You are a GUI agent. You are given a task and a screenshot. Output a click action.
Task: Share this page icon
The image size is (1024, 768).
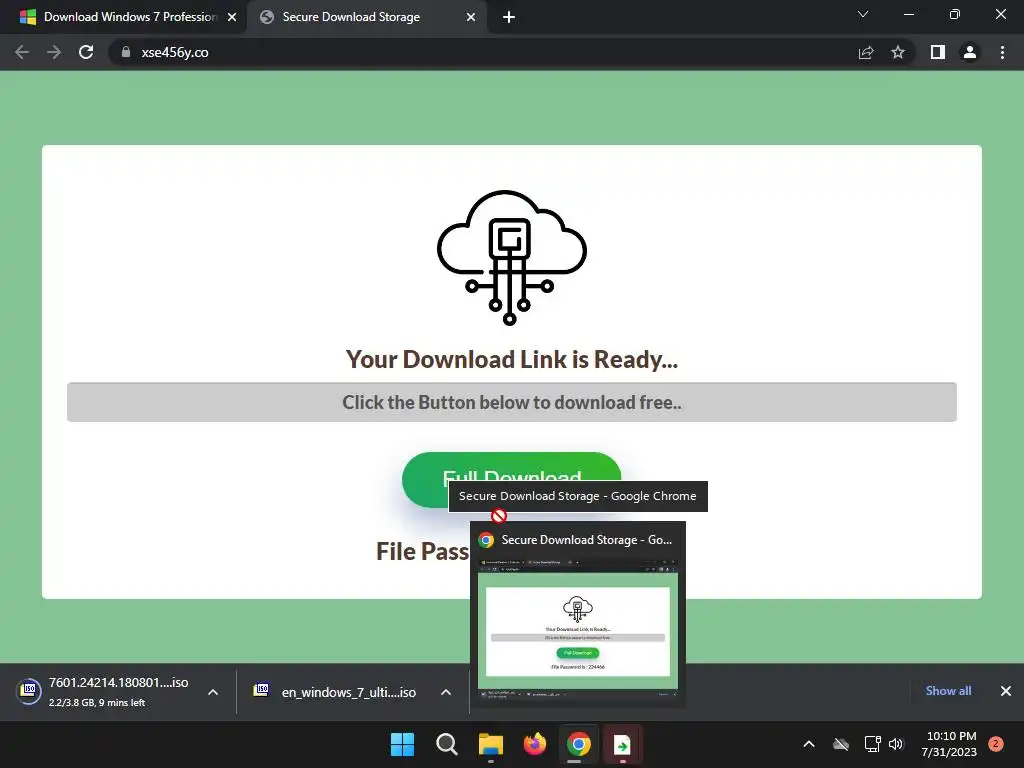pyautogui.click(x=866, y=52)
